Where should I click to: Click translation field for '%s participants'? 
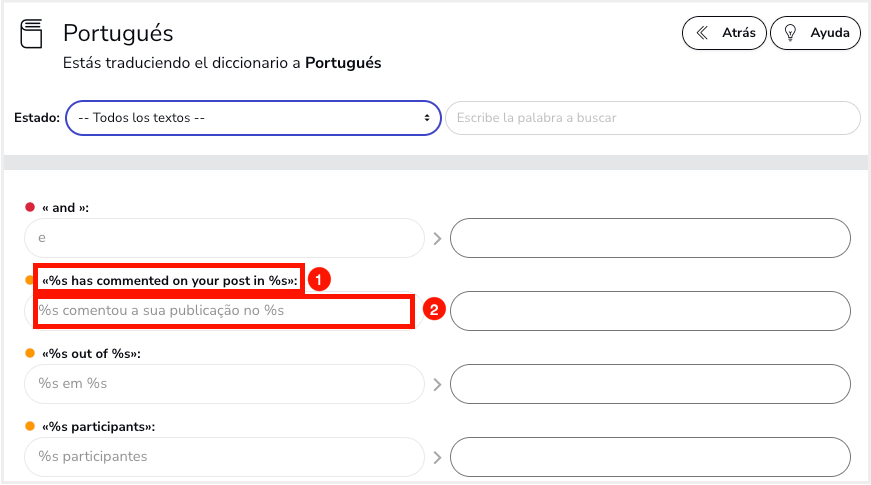tap(650, 457)
